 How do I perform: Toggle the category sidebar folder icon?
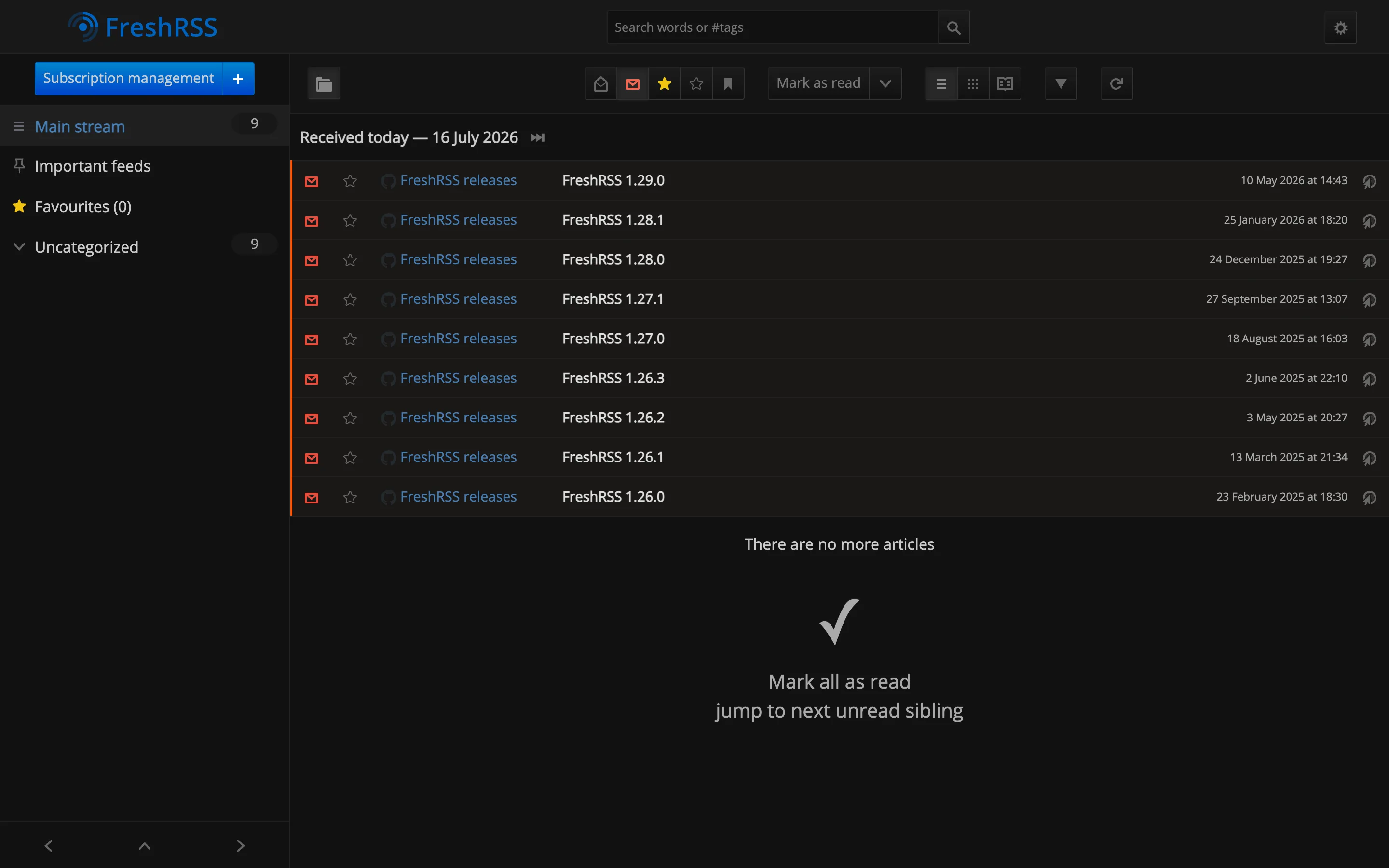point(324,84)
